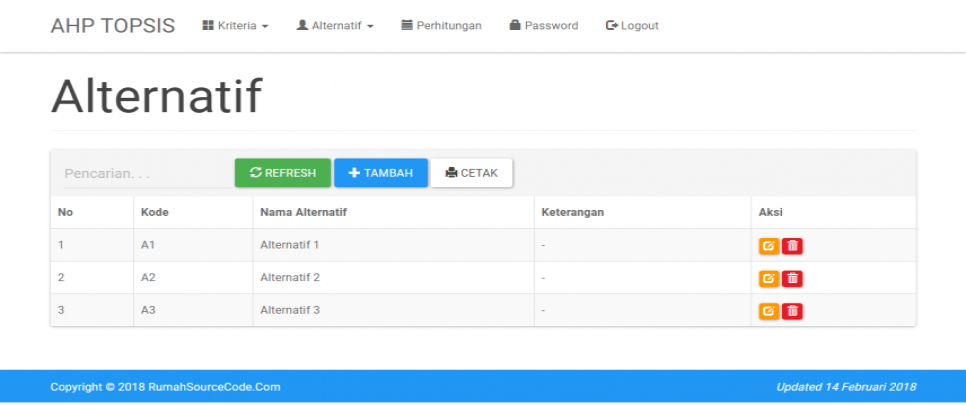
Task: Click the CETAK print button
Action: [471, 173]
